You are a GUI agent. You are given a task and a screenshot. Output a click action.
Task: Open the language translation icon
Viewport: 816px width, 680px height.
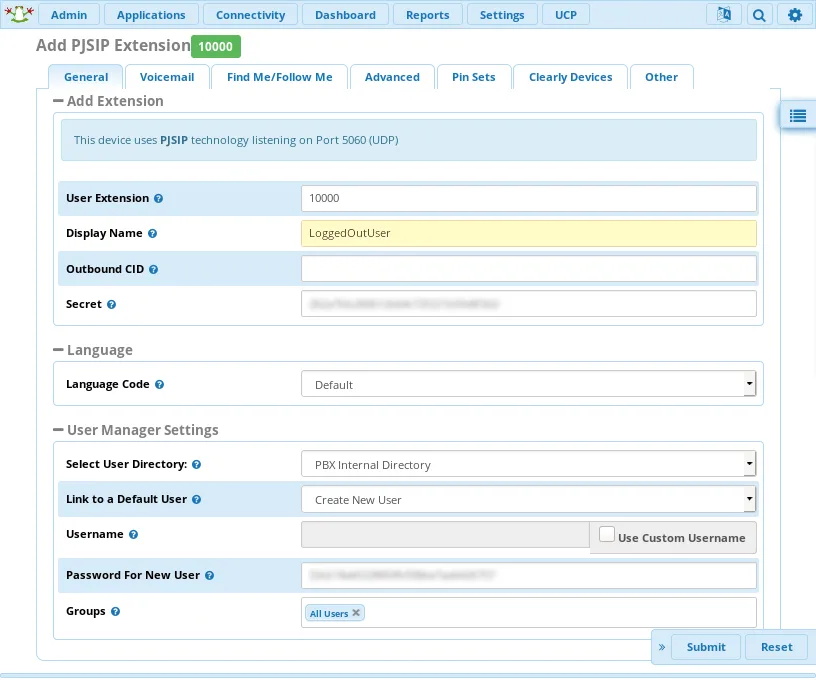point(723,15)
